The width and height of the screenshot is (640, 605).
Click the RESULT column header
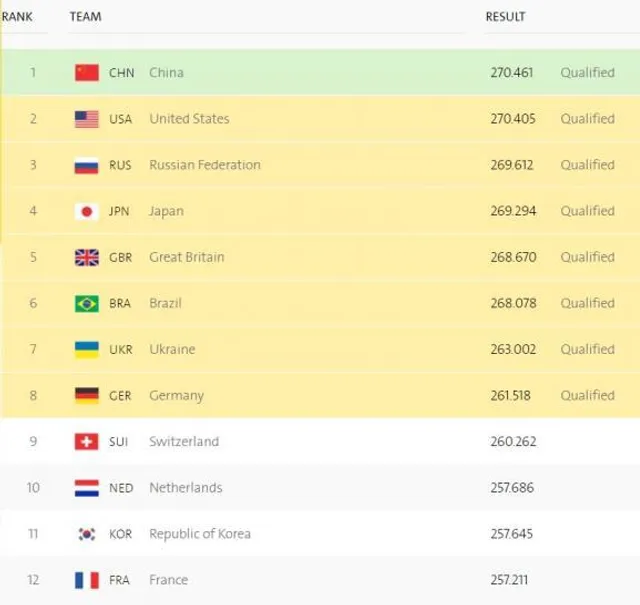pyautogui.click(x=505, y=17)
